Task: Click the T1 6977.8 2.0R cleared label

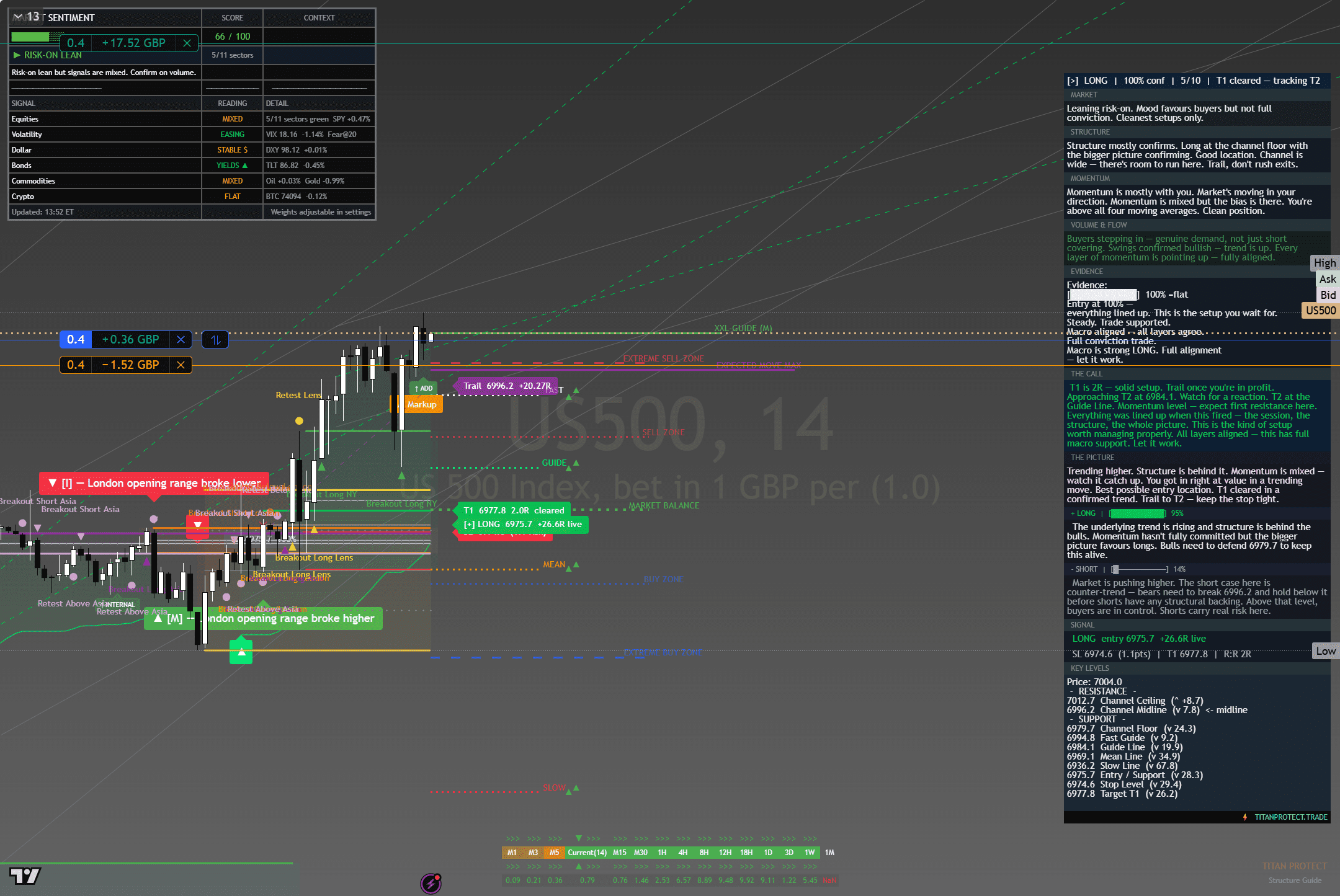Action: 514,510
